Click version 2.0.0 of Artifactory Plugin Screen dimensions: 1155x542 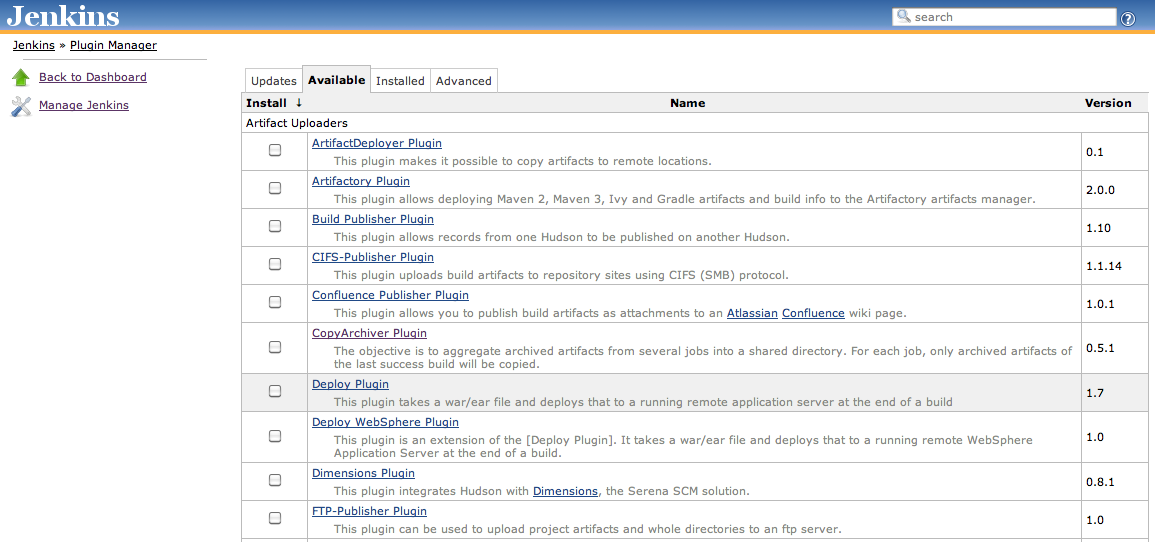(x=1100, y=190)
